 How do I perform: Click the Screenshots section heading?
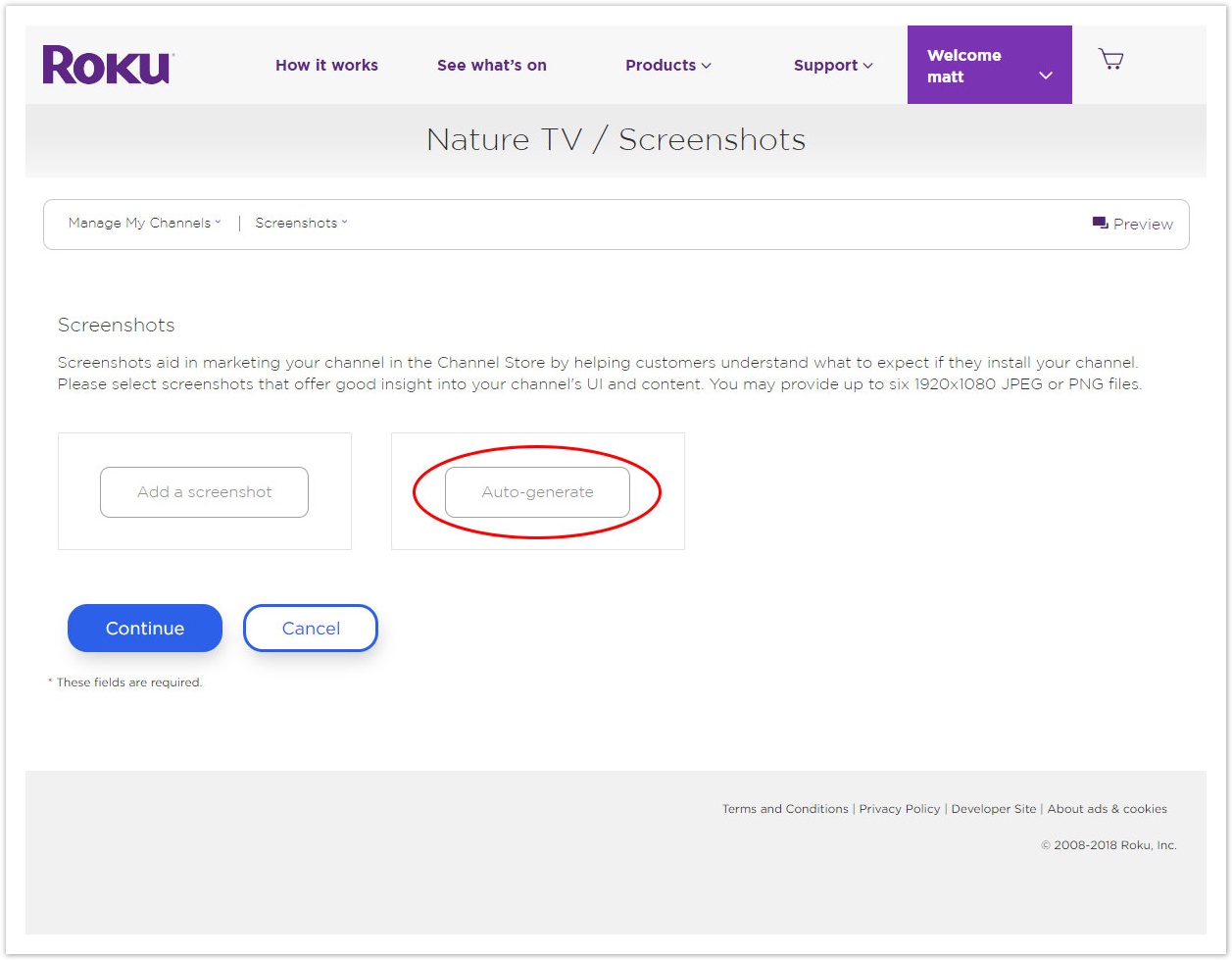(116, 325)
